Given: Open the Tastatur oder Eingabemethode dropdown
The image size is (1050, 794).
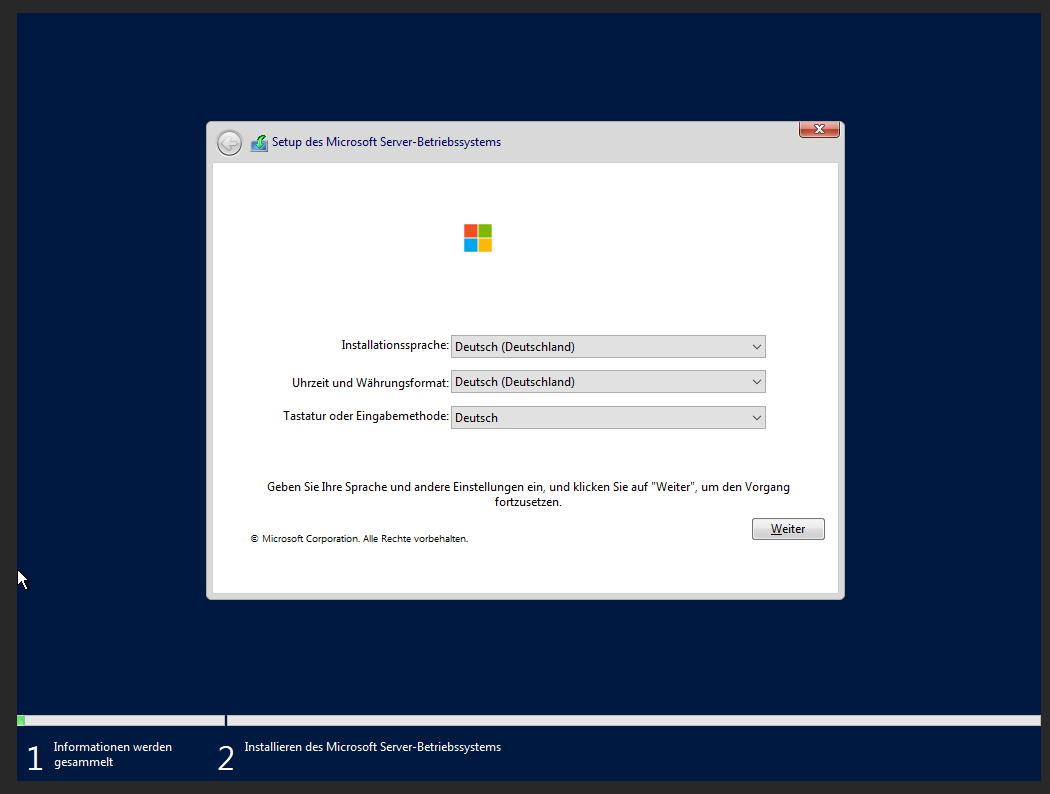Looking at the screenshot, I should pyautogui.click(x=608, y=418).
